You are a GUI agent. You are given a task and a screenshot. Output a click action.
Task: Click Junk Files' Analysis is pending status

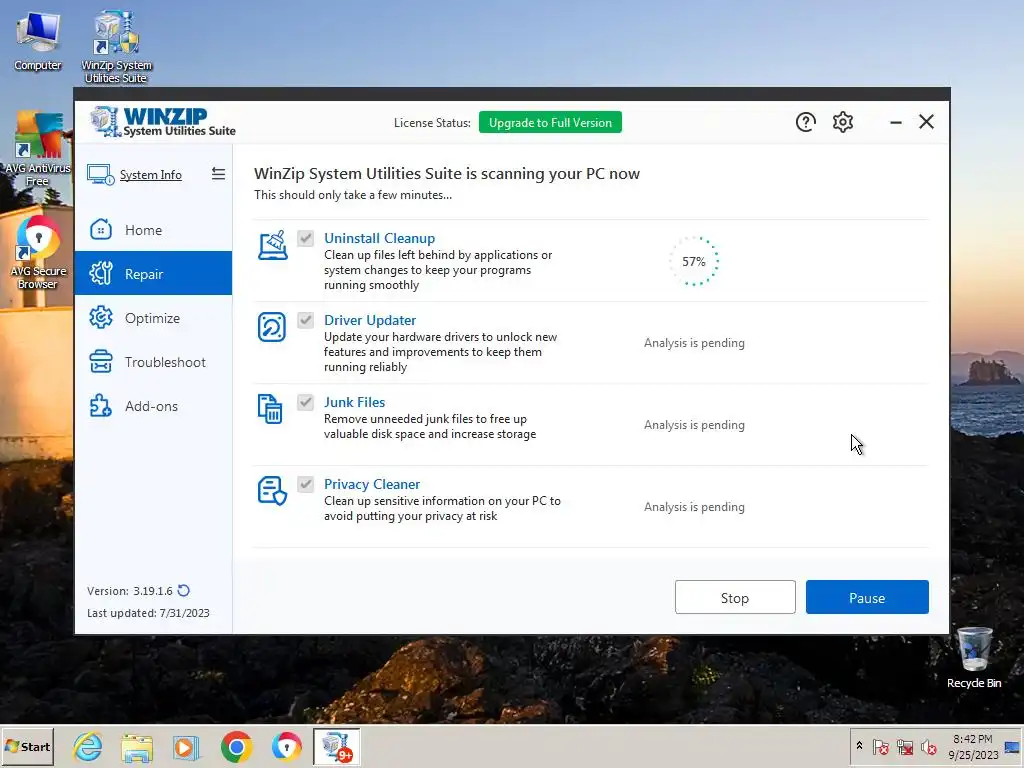pos(694,425)
